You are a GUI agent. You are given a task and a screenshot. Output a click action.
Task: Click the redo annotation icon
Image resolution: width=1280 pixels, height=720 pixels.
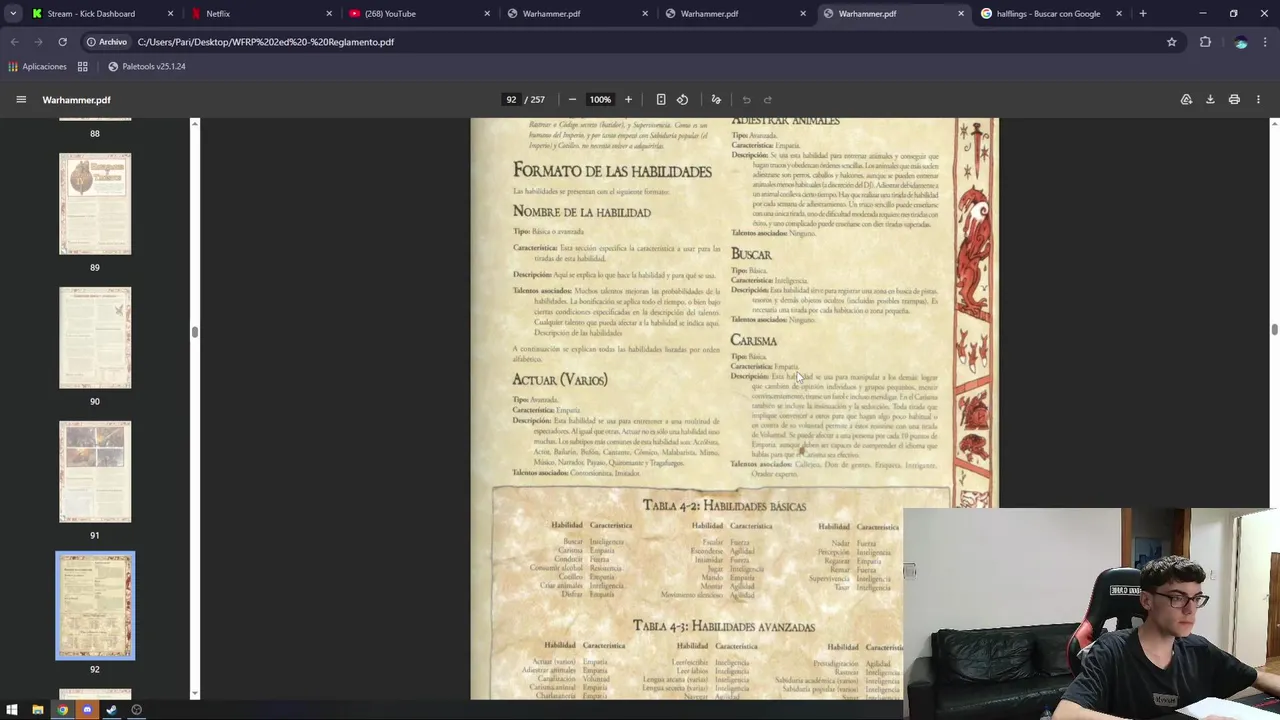767,100
